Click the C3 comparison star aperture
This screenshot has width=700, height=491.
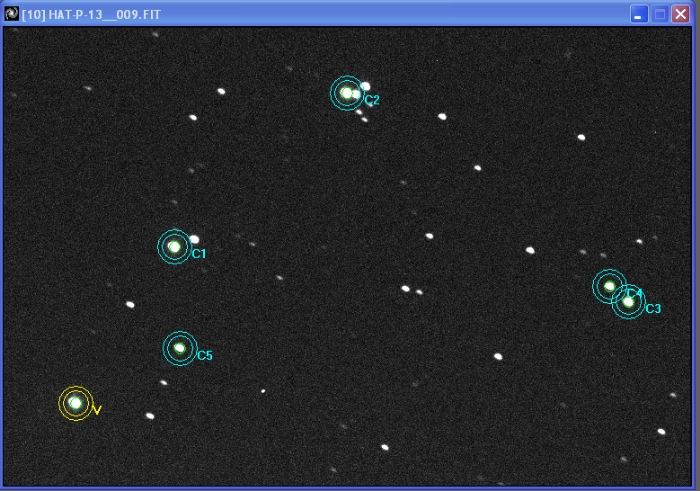pos(628,301)
